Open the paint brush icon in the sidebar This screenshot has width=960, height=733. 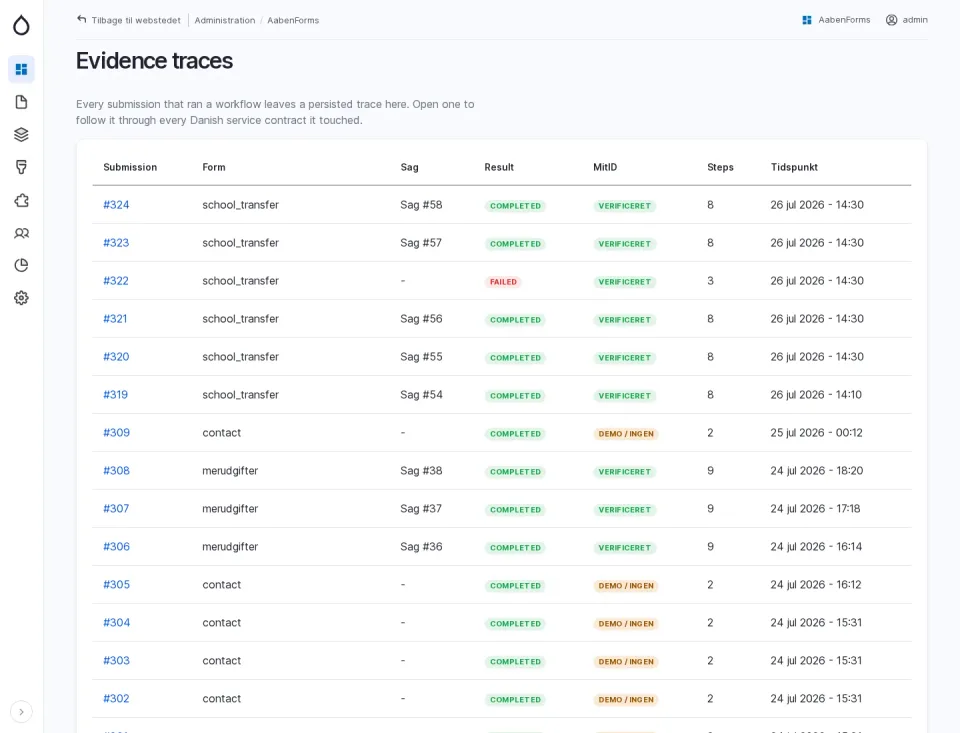point(21,167)
